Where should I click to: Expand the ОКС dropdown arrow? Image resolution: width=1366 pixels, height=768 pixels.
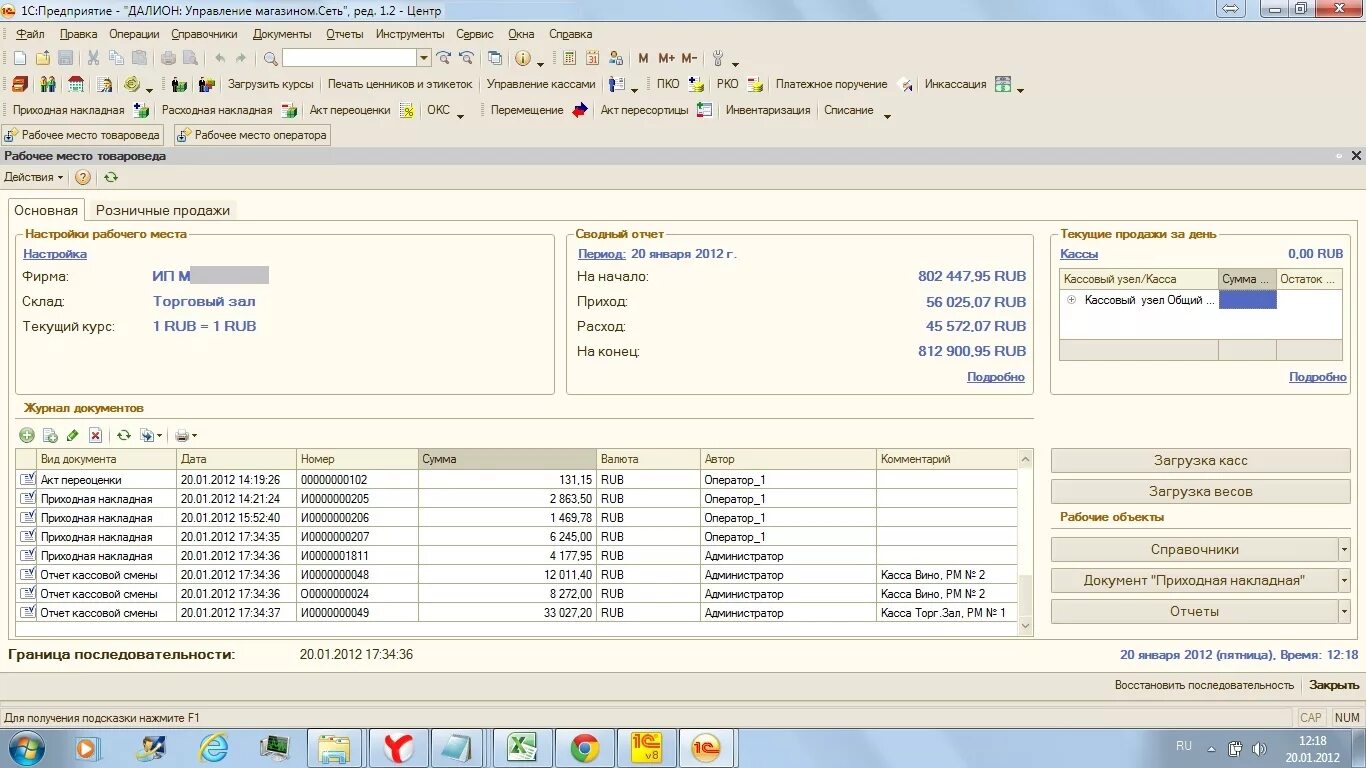pos(461,115)
